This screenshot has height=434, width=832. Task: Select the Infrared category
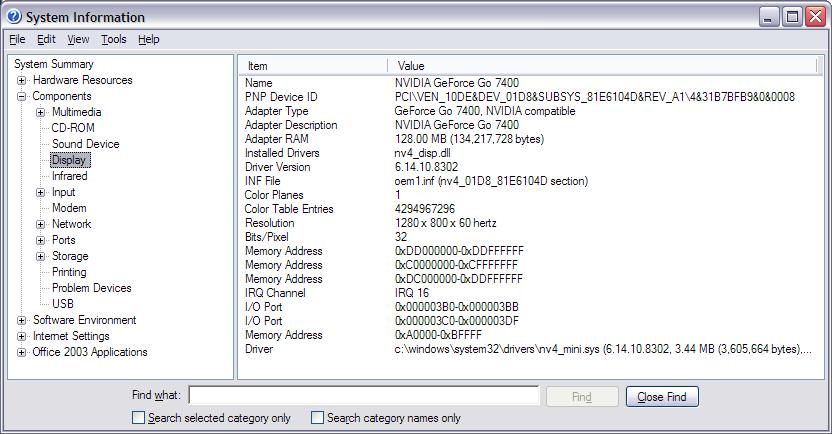point(70,176)
